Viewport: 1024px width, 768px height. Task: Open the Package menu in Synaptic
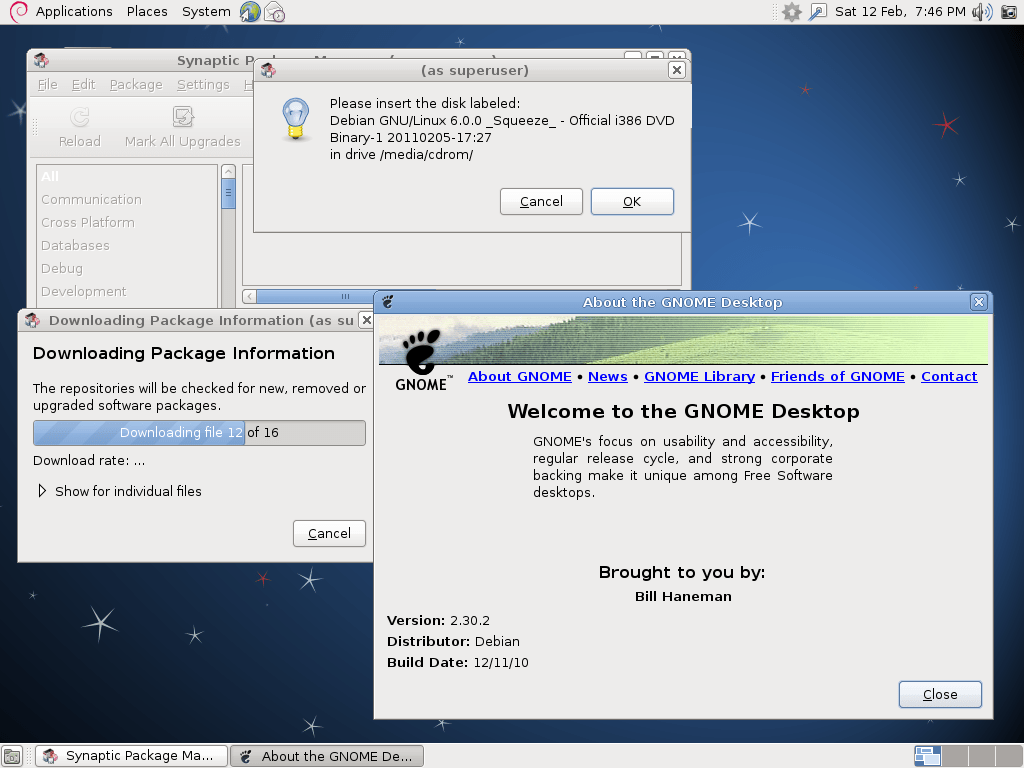[x=135, y=84]
